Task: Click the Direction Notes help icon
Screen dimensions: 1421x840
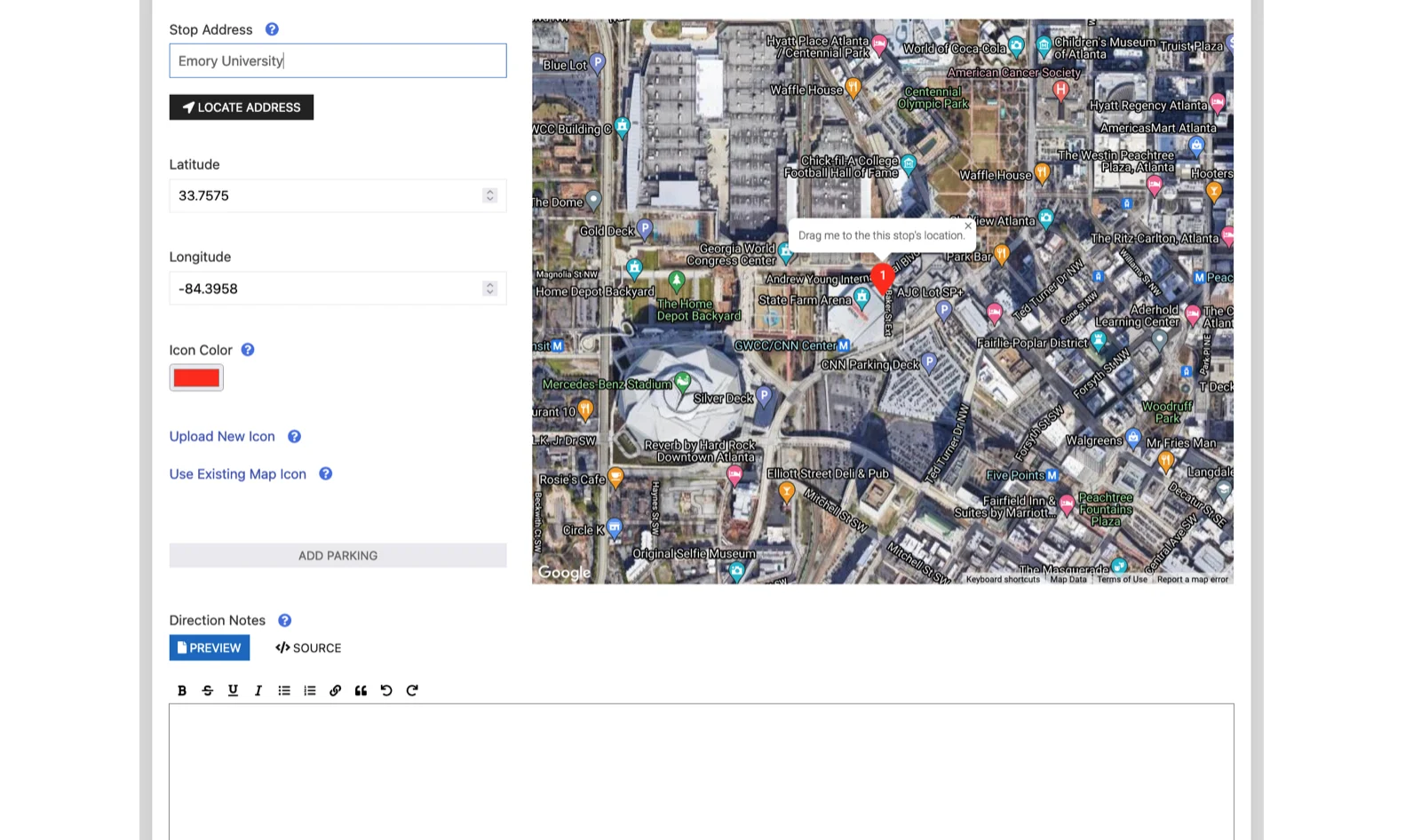Action: tap(285, 621)
